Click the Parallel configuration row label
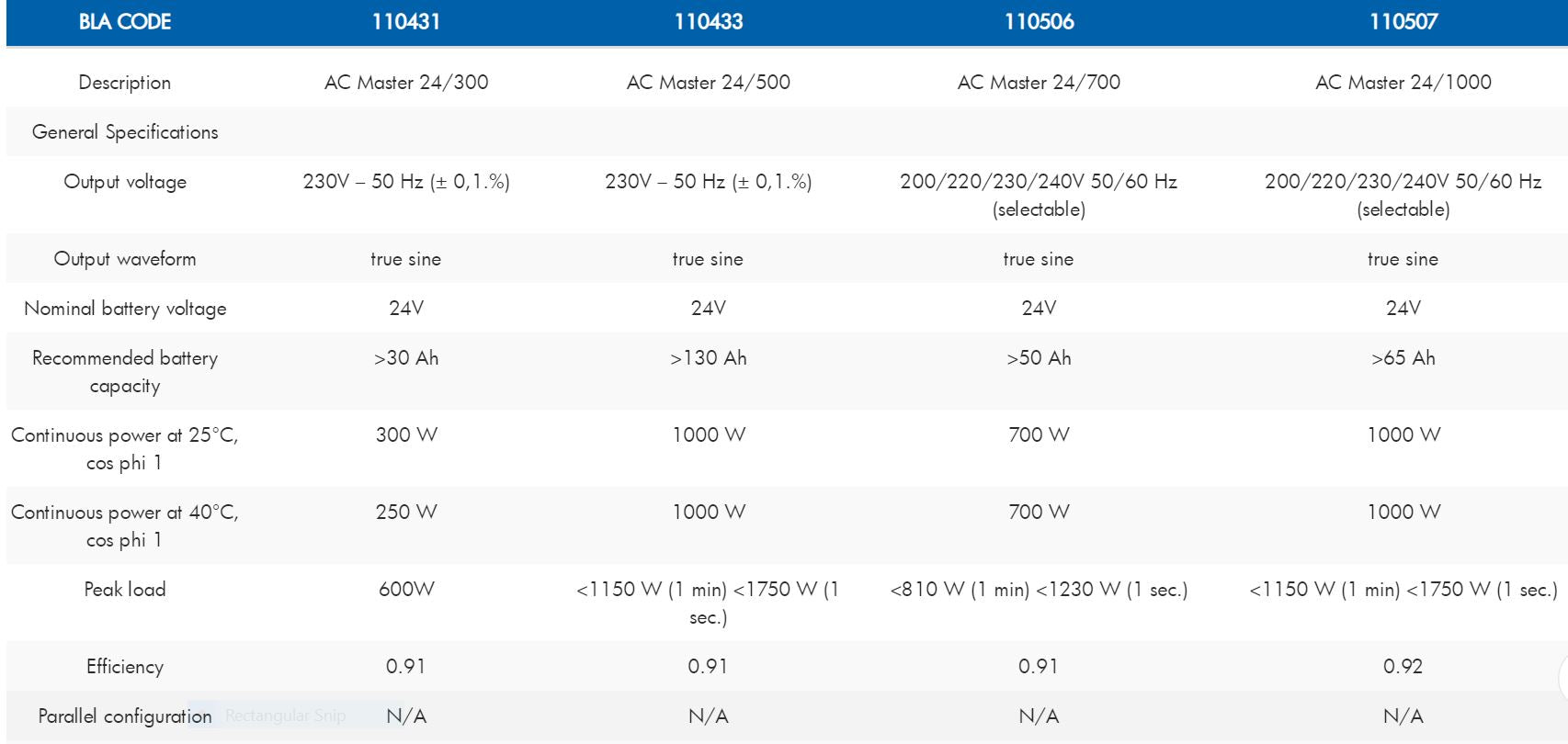 click(x=125, y=716)
